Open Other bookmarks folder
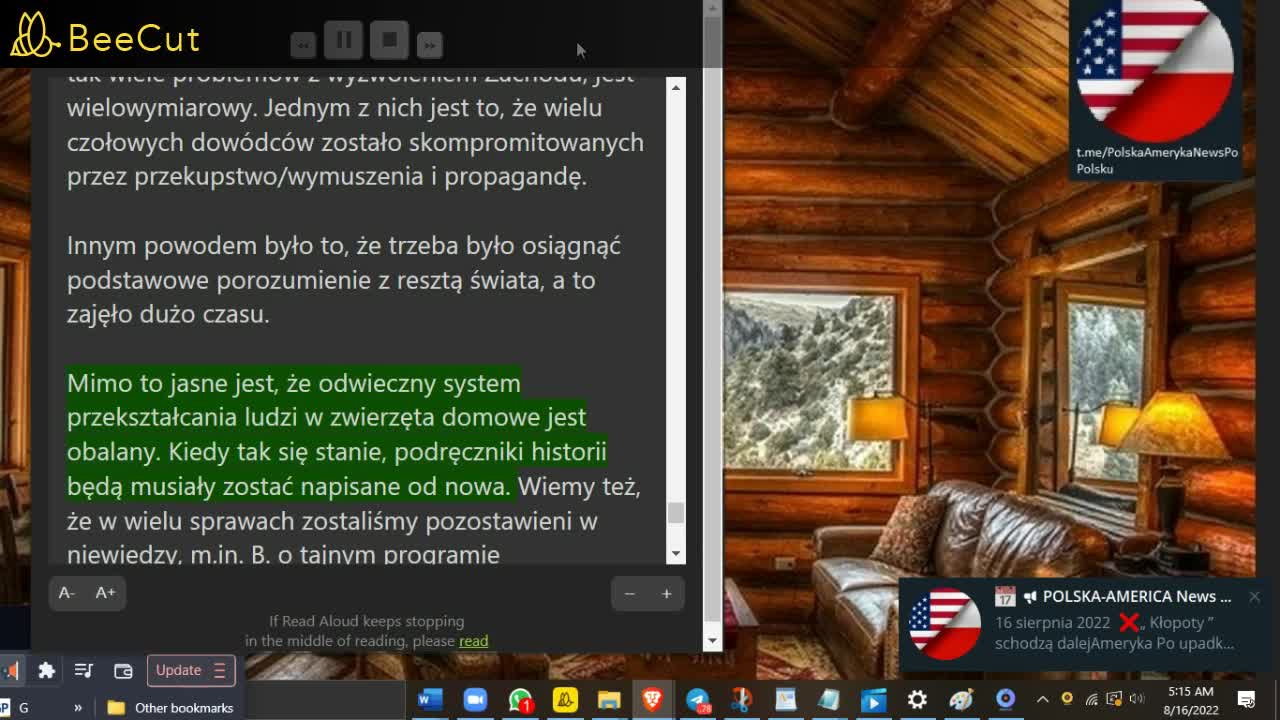The image size is (1280, 720). coord(170,708)
